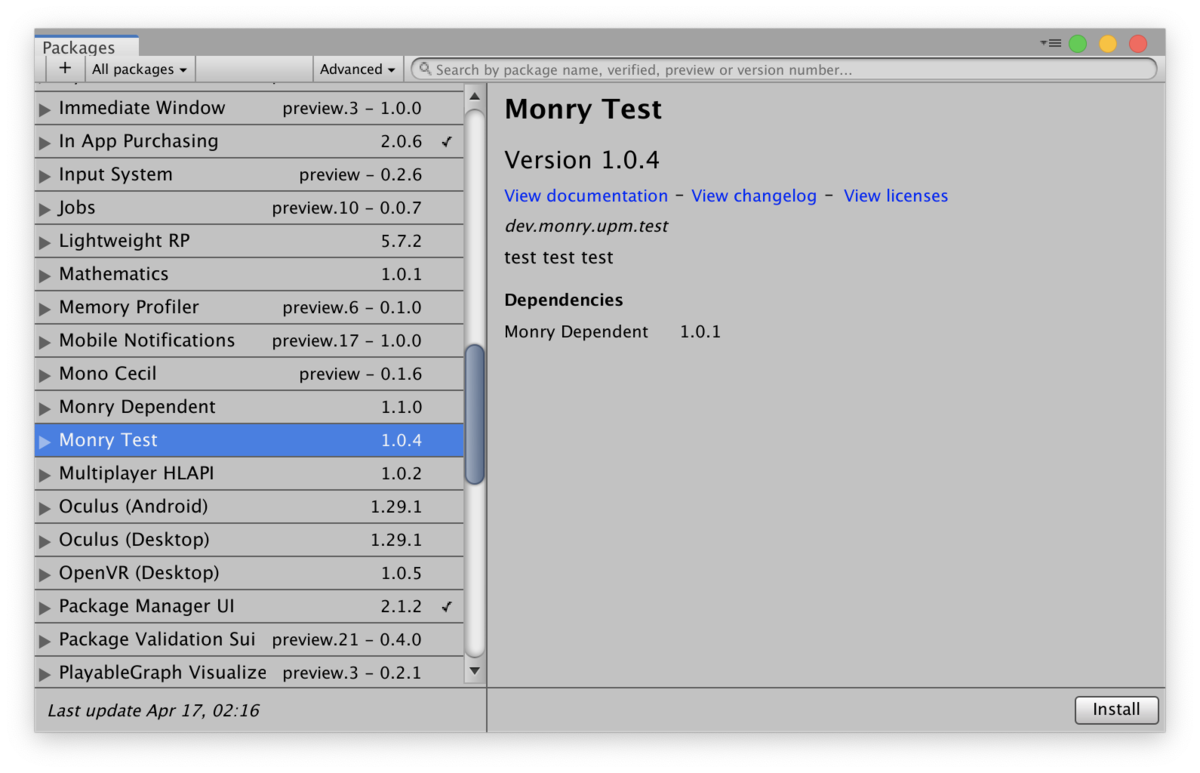Expand Memory Profiler package arrow
1200x773 pixels.
pos(44,308)
